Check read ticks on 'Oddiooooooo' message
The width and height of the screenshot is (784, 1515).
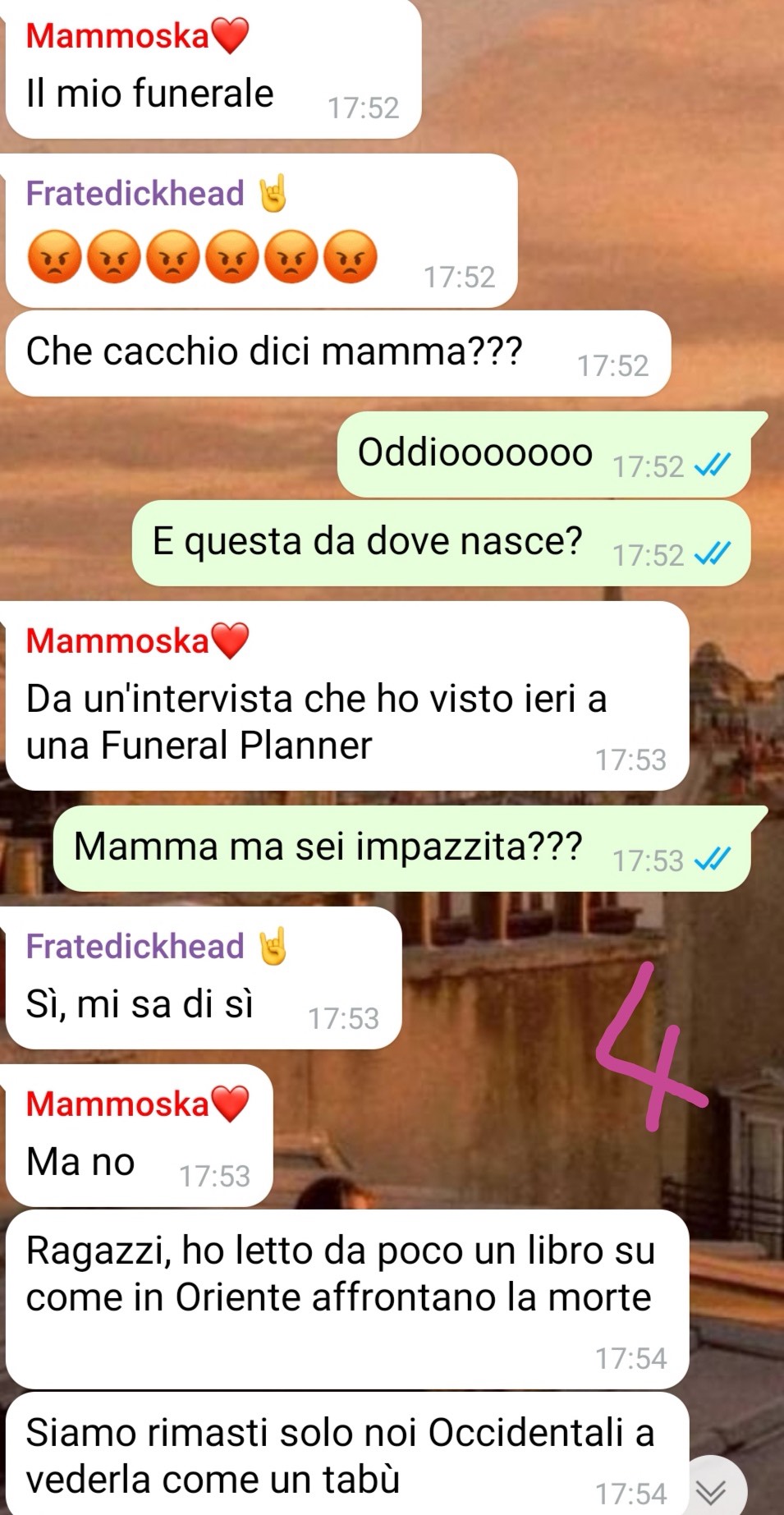tap(712, 466)
